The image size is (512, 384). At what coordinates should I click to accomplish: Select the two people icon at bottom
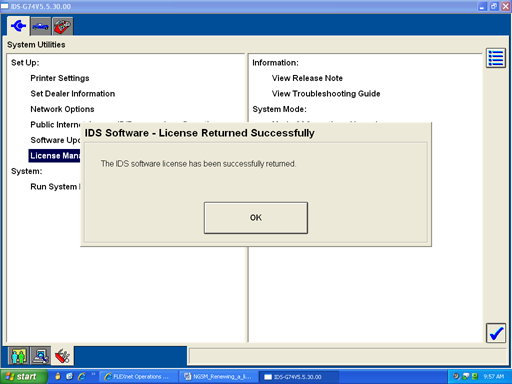click(x=19, y=356)
